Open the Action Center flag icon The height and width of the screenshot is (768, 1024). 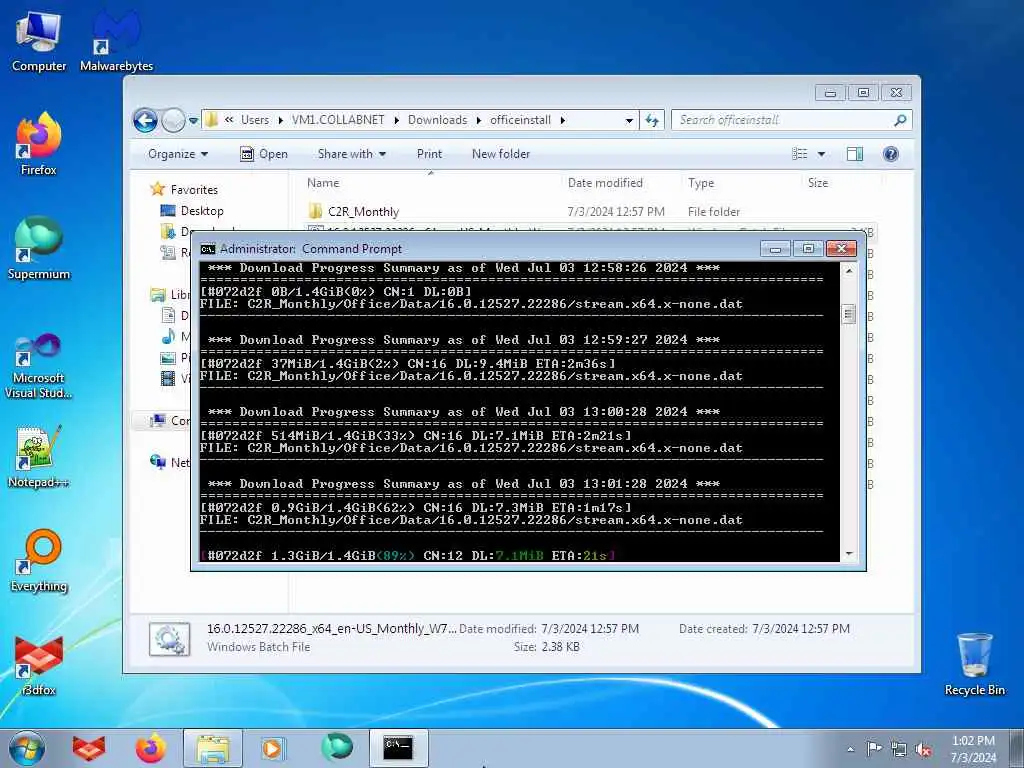tap(874, 748)
